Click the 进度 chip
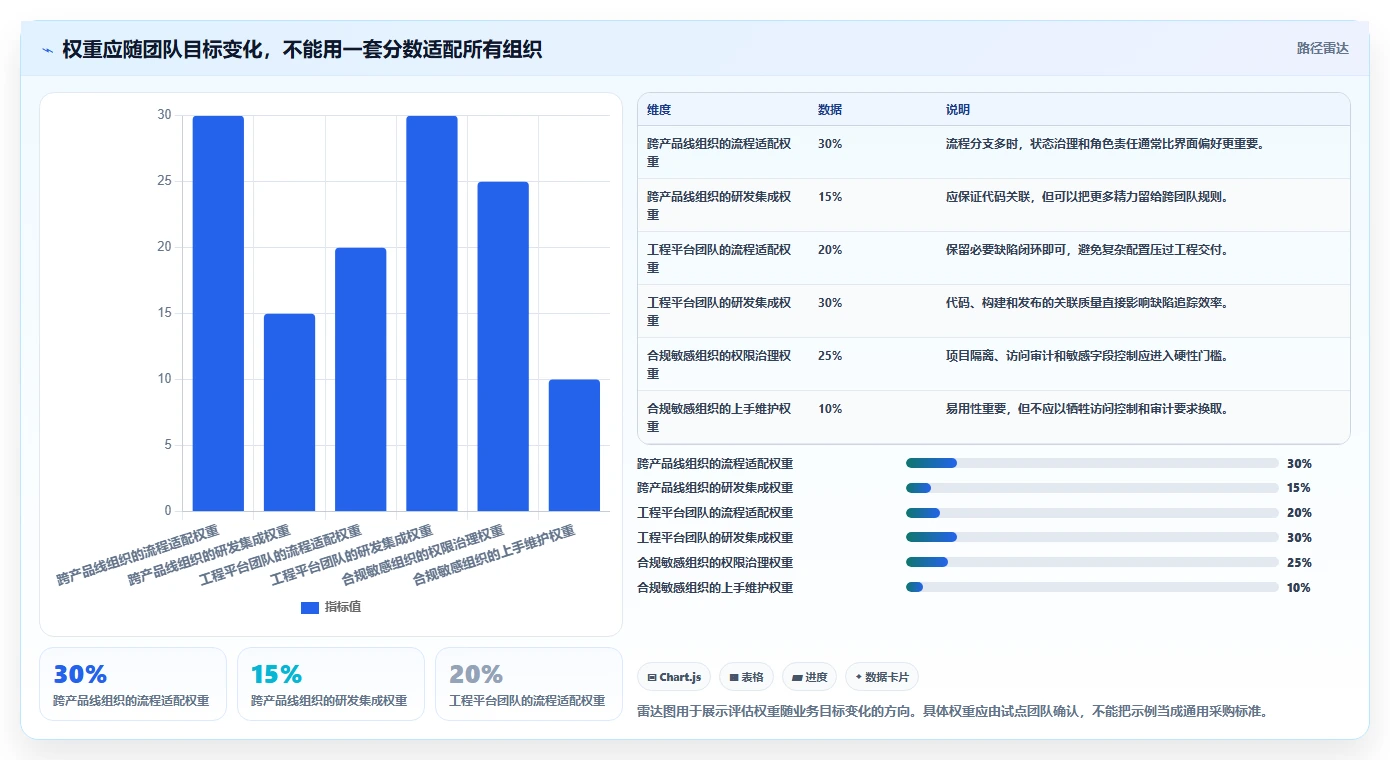Viewport: 1390px width, 760px height. pos(809,677)
